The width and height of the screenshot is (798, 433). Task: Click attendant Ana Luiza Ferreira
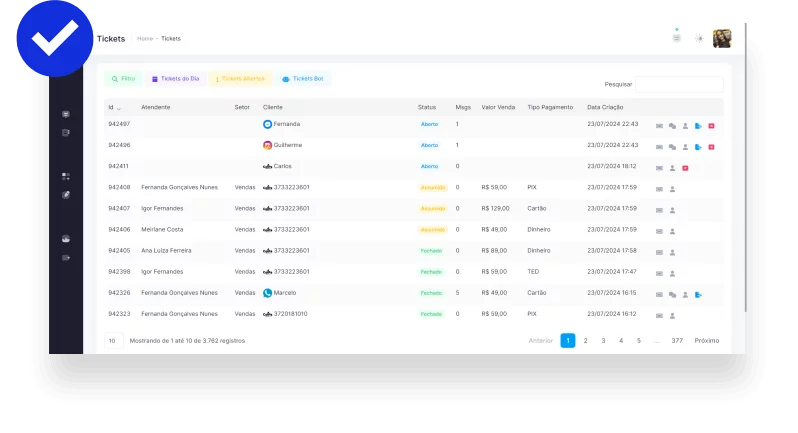(166, 251)
